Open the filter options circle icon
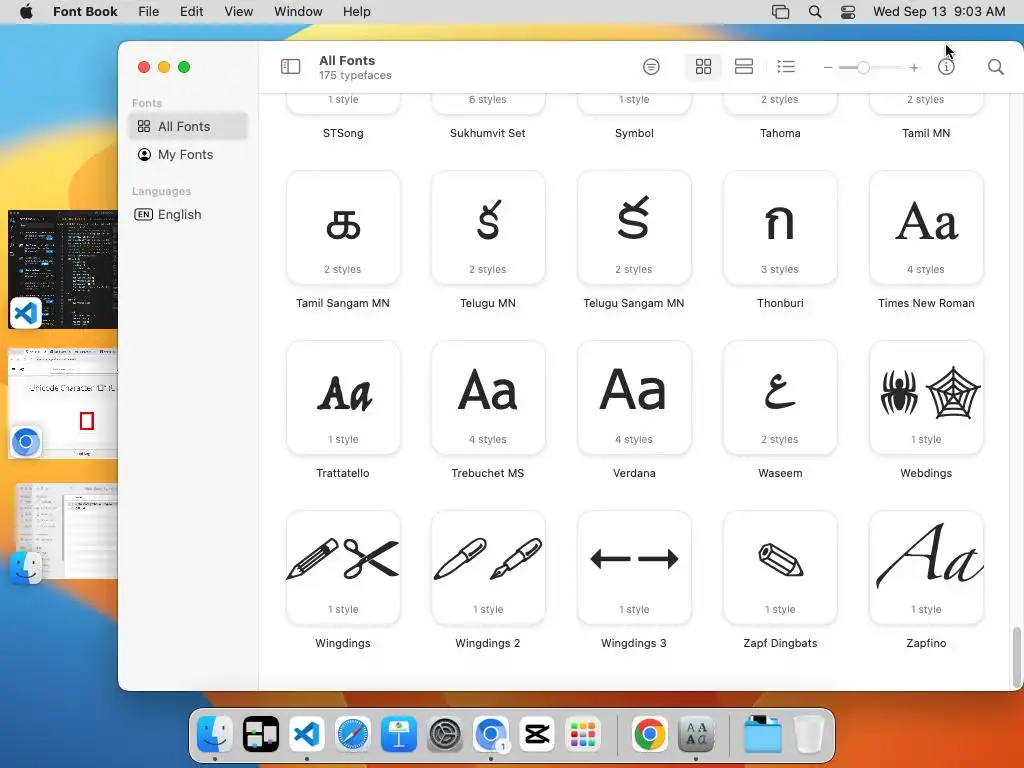The width and height of the screenshot is (1024, 768). [651, 67]
